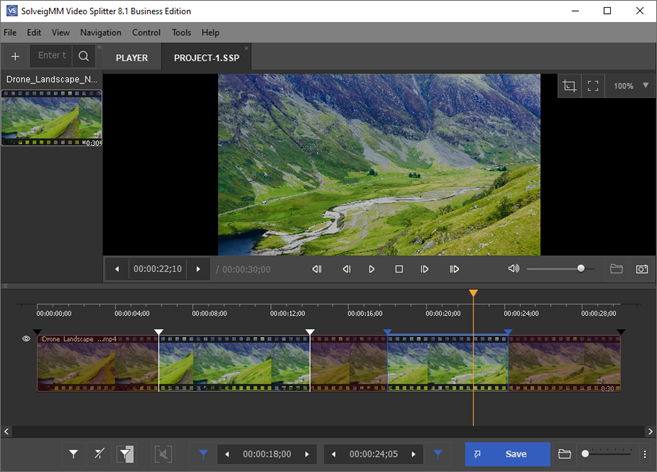The height and width of the screenshot is (472, 657).
Task: Open the Tools menu
Action: click(181, 32)
